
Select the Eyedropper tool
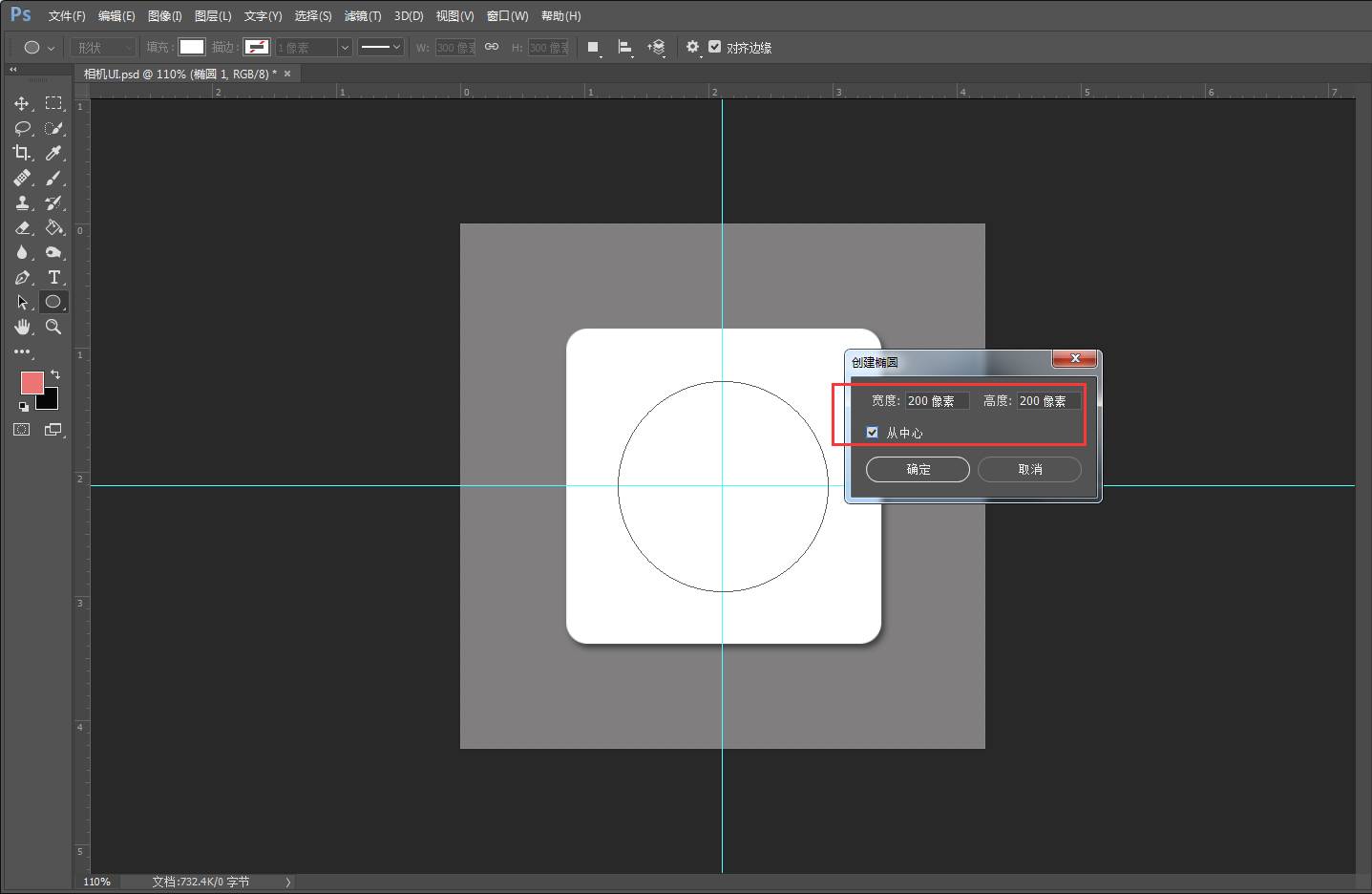(53, 153)
